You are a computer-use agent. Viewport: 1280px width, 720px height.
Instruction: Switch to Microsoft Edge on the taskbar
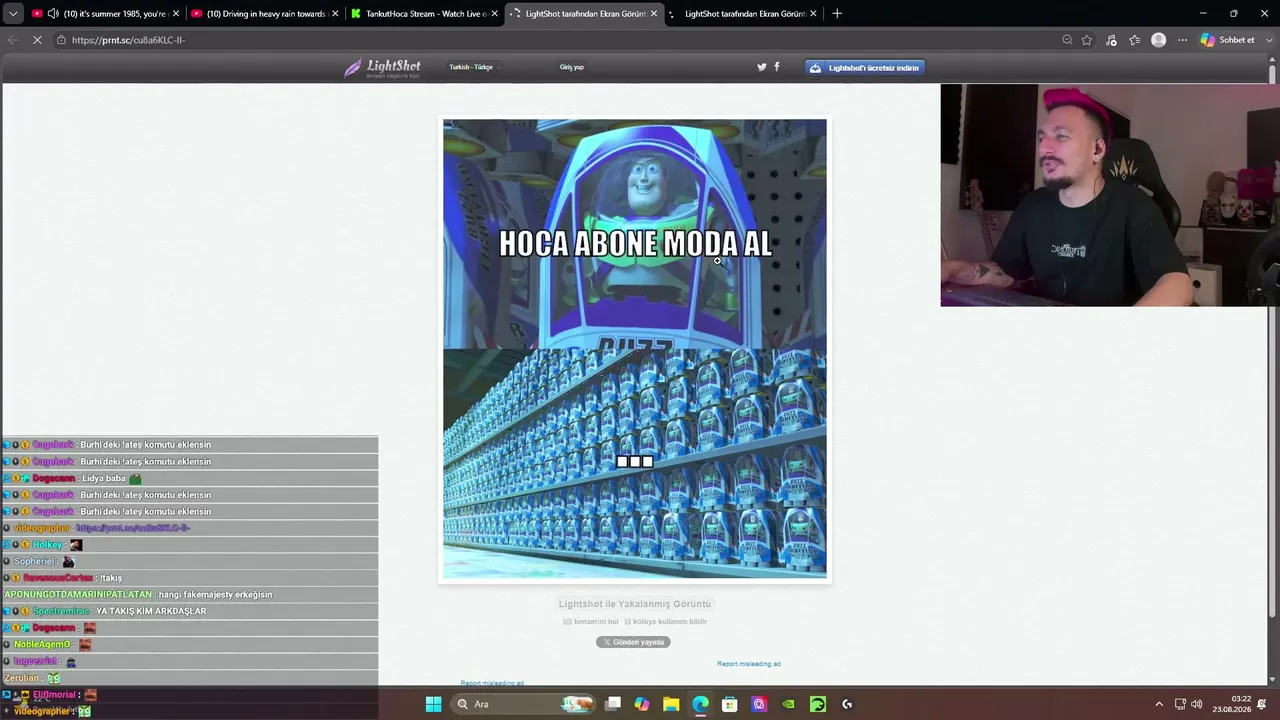pos(700,704)
